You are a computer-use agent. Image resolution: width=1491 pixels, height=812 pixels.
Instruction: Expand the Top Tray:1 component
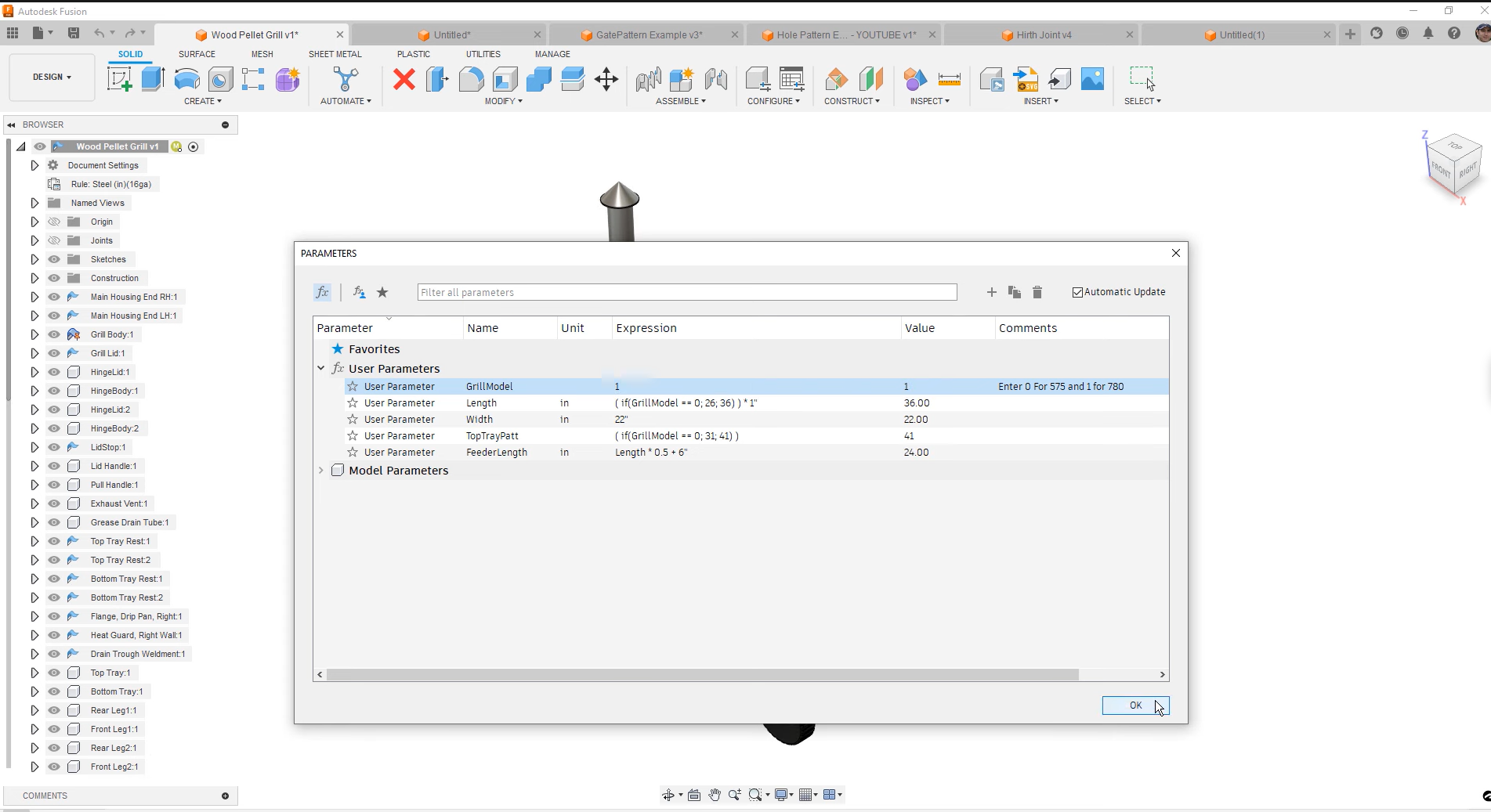pyautogui.click(x=34, y=673)
